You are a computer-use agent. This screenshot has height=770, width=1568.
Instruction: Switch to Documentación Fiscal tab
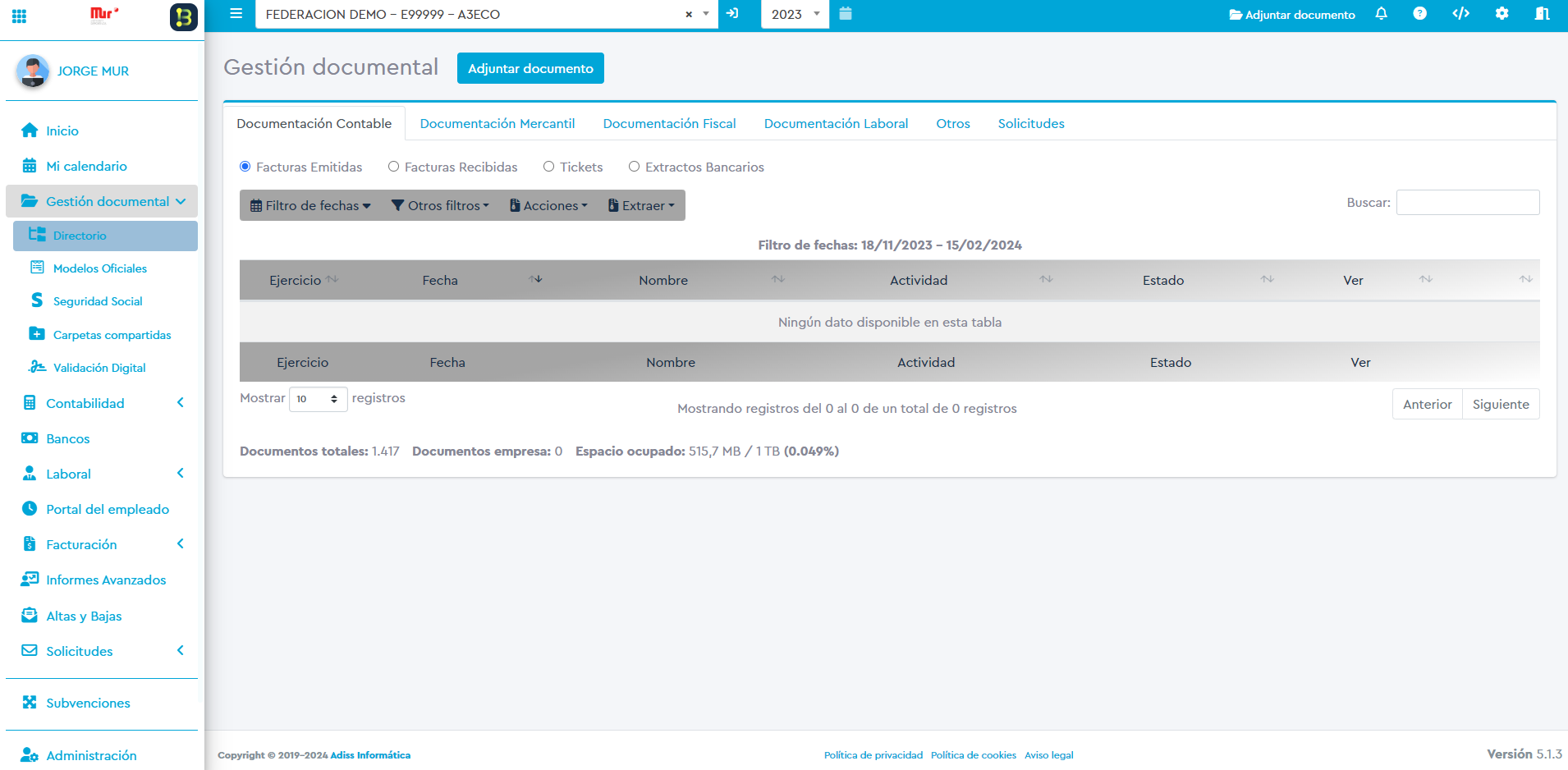pyautogui.click(x=669, y=124)
